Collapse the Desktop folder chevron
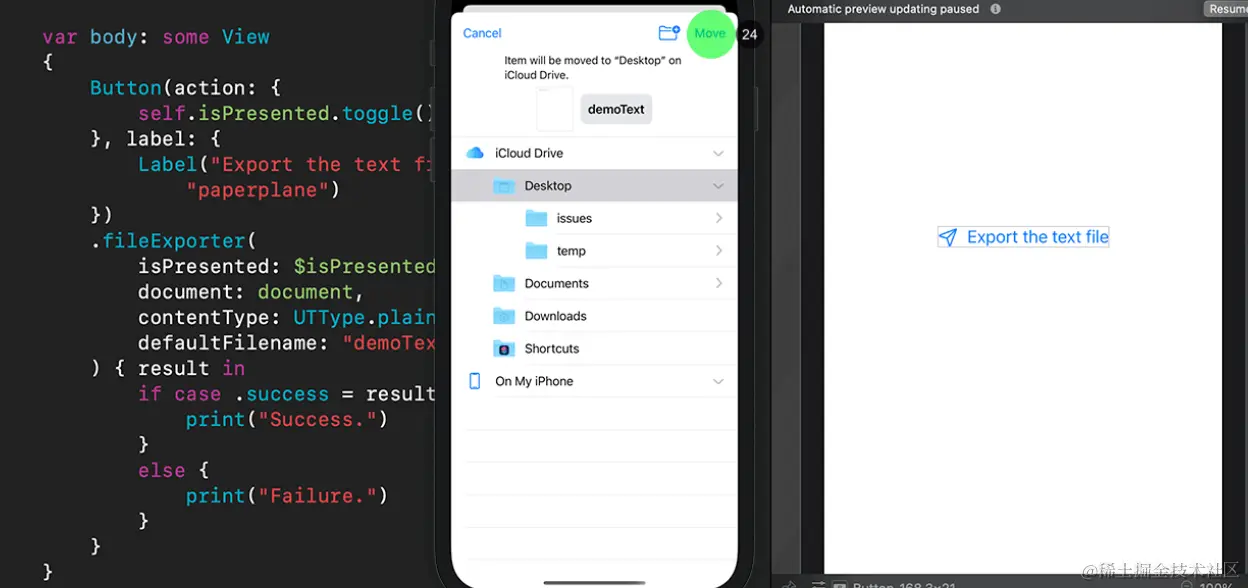The image size is (1248, 588). tap(718, 186)
